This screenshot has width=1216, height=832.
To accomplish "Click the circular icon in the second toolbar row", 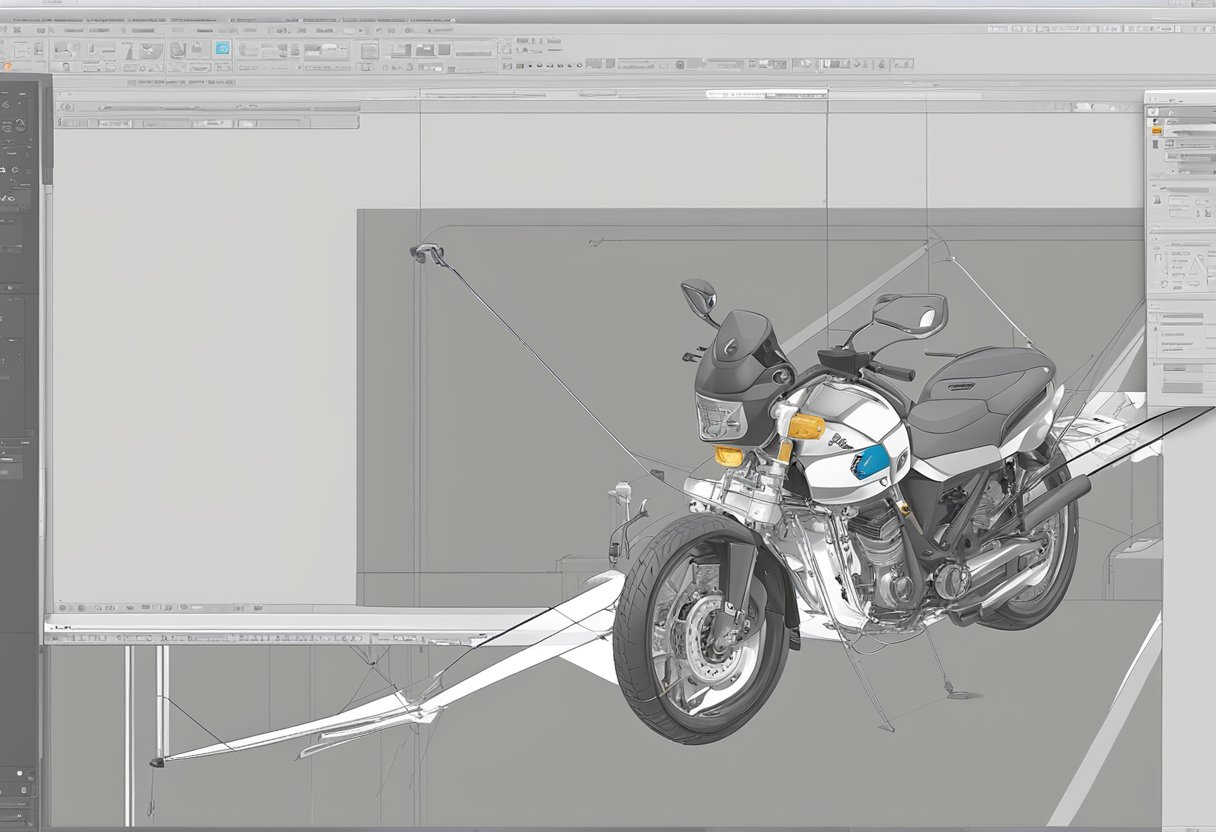I will coord(680,65).
